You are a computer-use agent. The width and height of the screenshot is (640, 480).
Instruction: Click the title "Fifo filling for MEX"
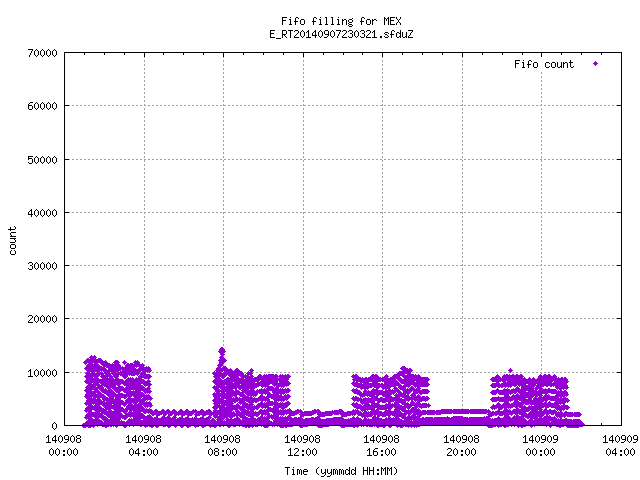point(341,21)
